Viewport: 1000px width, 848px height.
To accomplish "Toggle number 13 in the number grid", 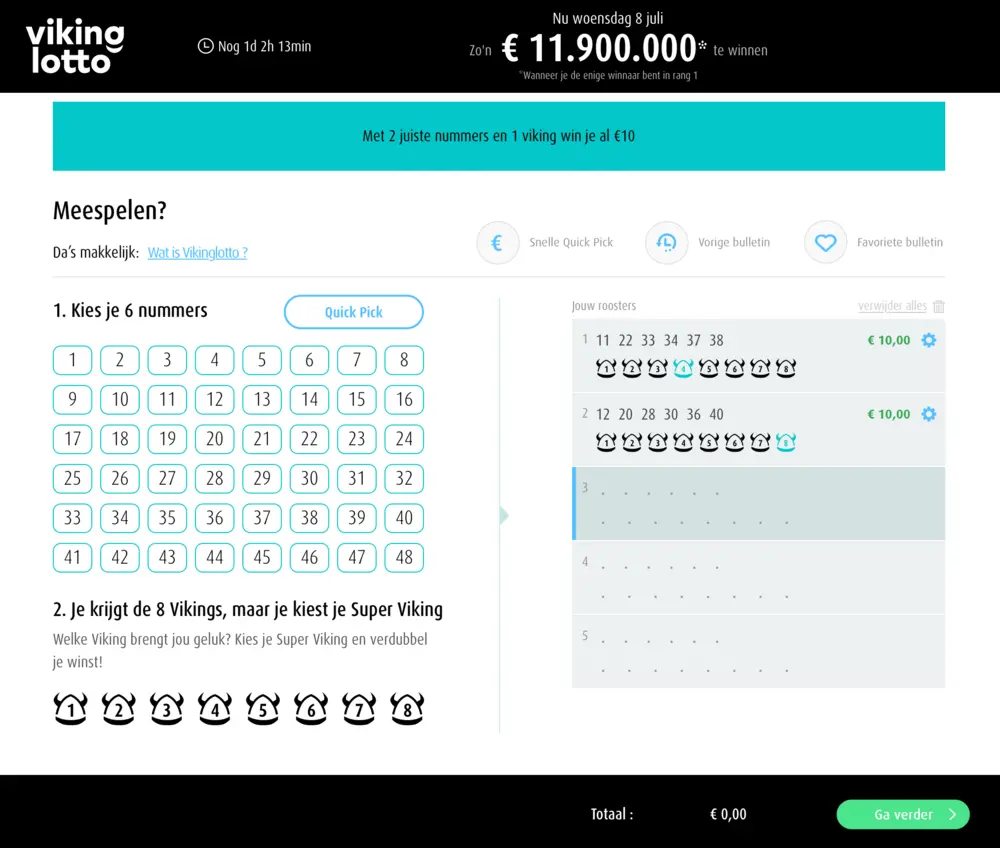I will point(262,399).
